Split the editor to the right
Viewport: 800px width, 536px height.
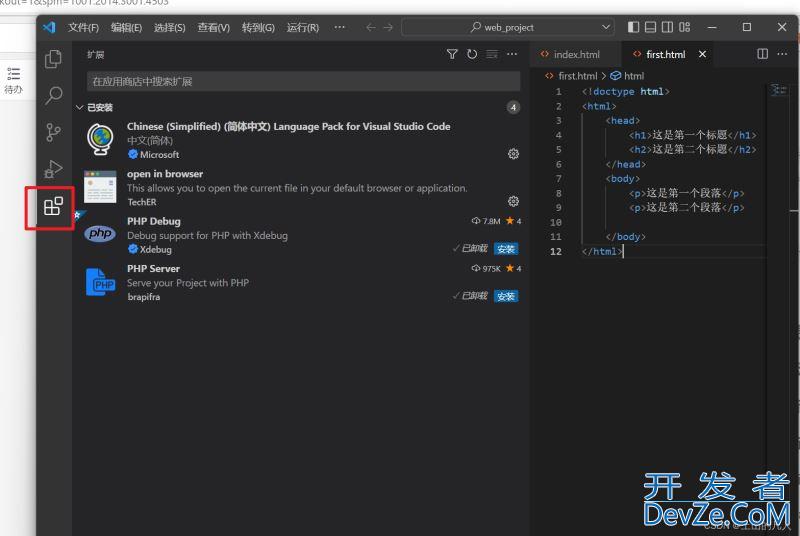point(762,54)
